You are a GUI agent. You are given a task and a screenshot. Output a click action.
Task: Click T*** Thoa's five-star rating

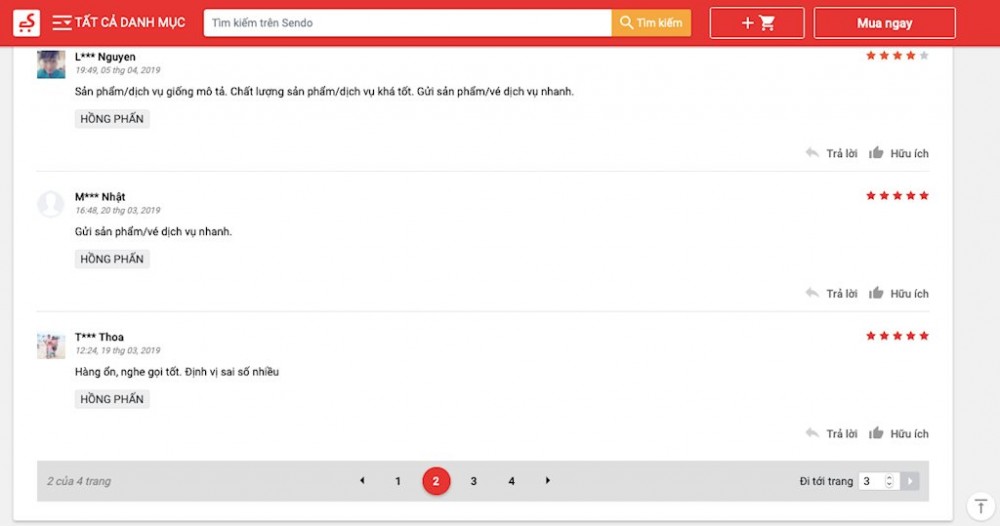click(897, 336)
